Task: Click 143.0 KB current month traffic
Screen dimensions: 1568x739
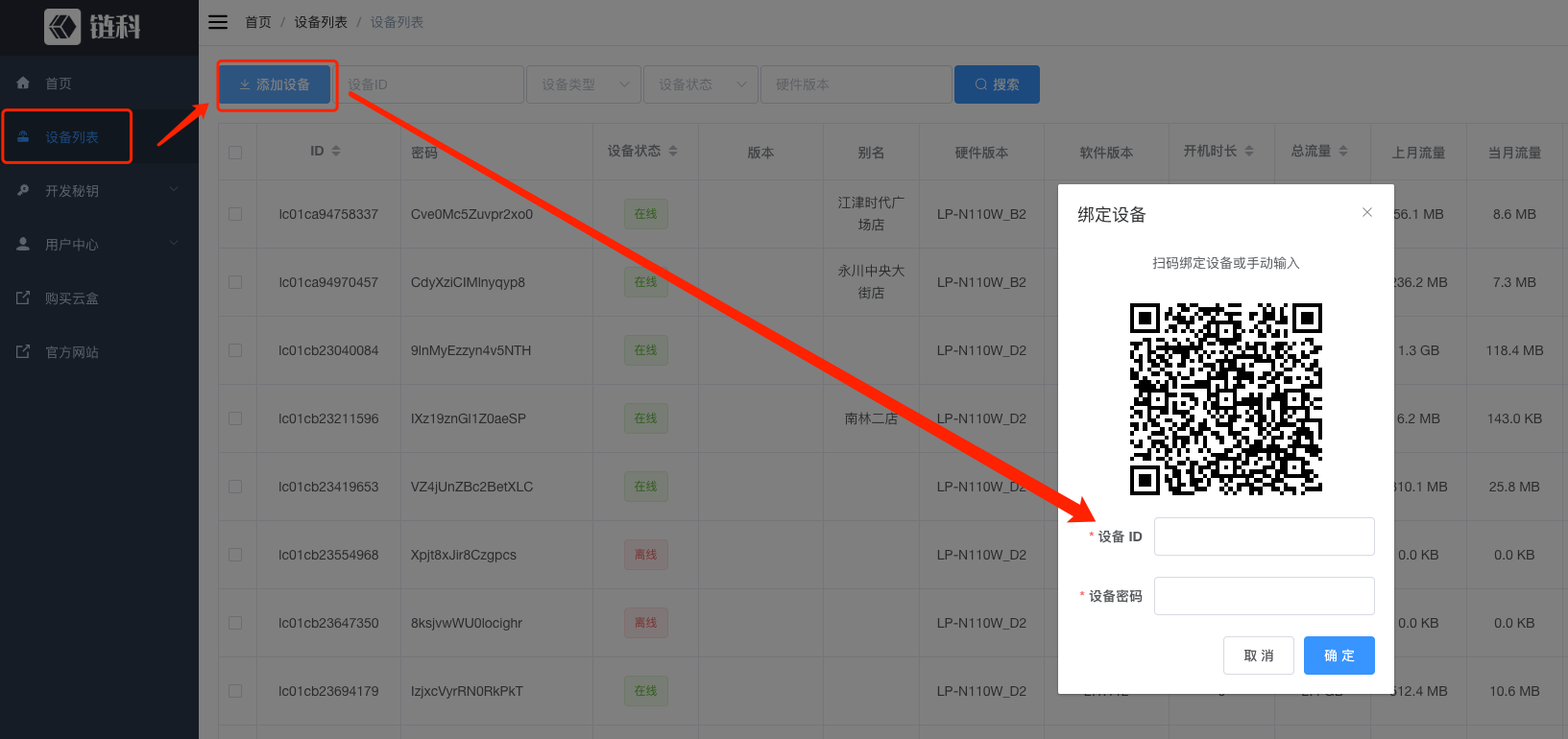Action: (1514, 418)
